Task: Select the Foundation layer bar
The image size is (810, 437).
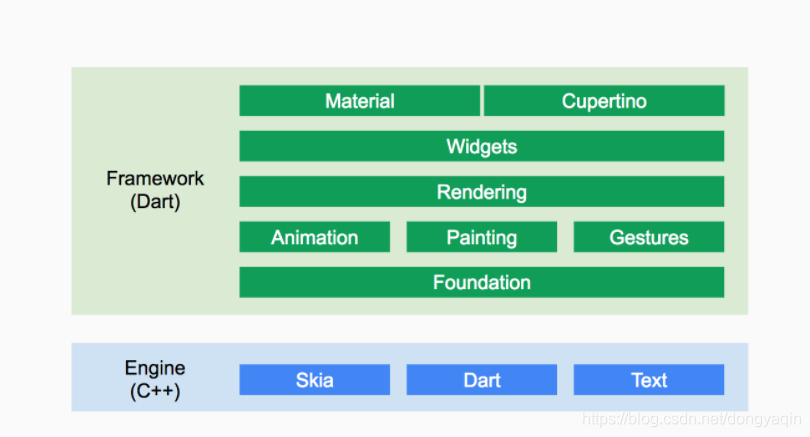Action: click(481, 282)
